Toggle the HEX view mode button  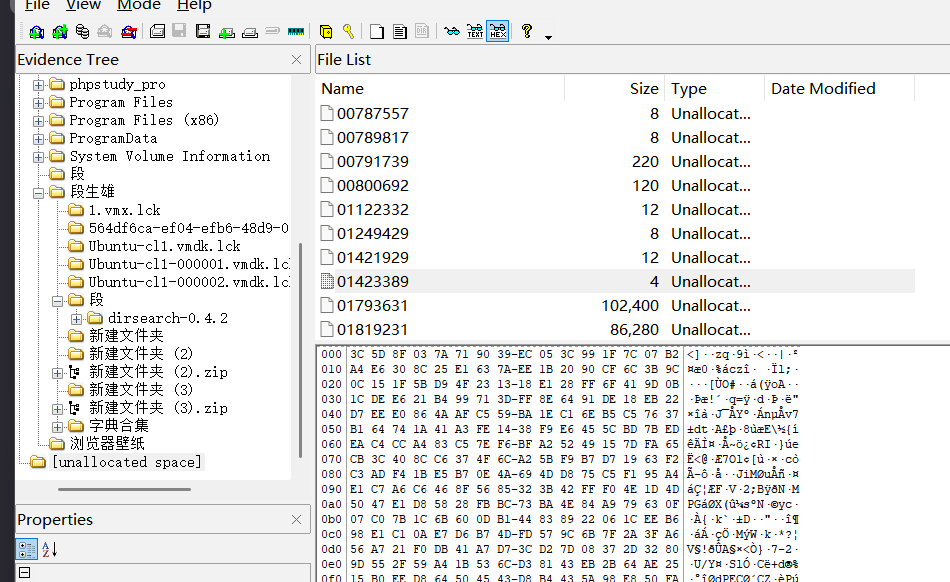(x=497, y=31)
